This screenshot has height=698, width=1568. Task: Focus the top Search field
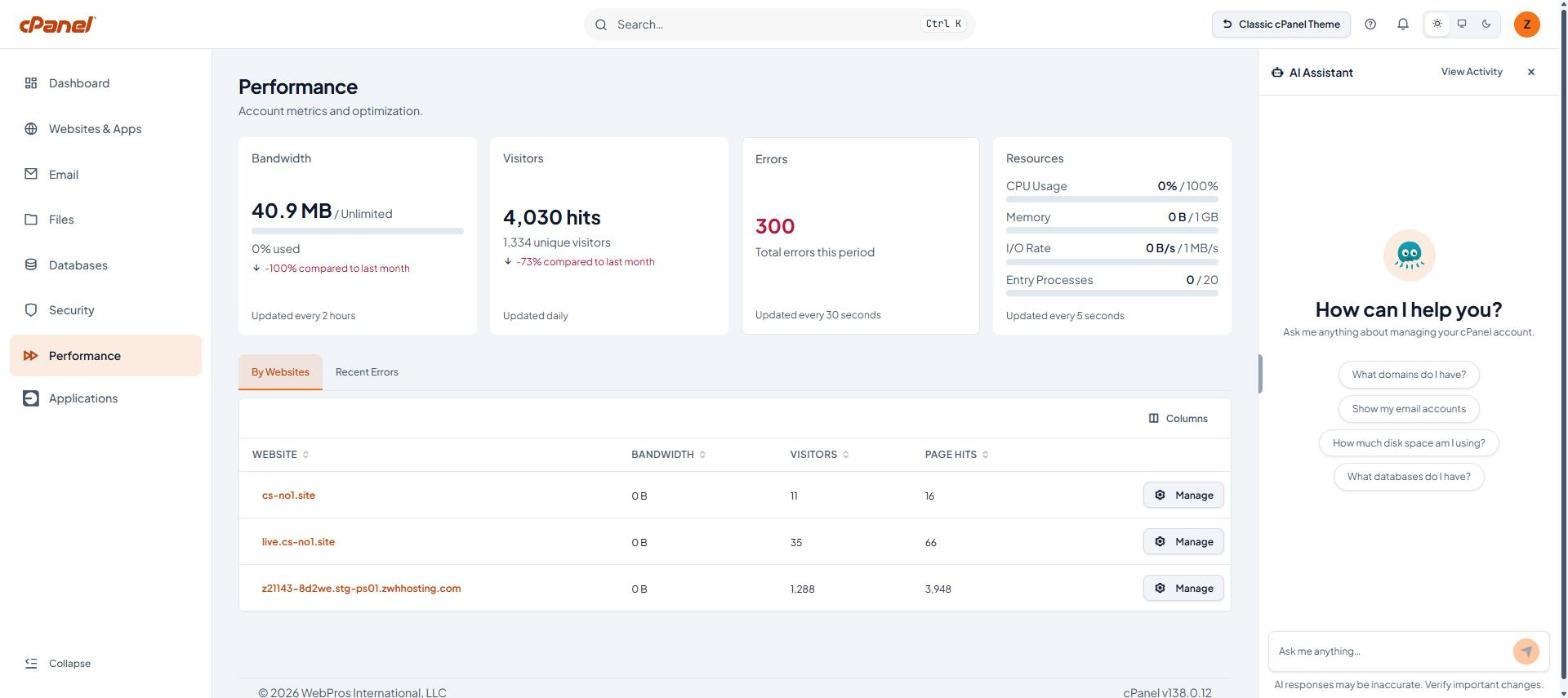tap(779, 24)
